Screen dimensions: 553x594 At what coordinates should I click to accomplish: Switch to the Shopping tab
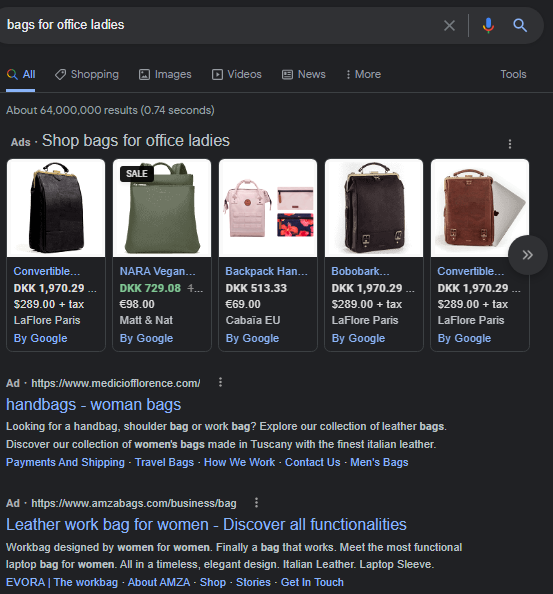coord(87,74)
